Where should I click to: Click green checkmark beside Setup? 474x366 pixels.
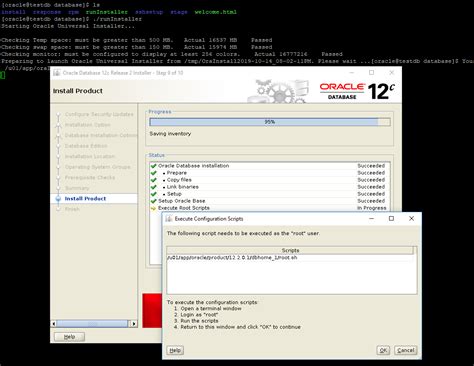(154, 194)
